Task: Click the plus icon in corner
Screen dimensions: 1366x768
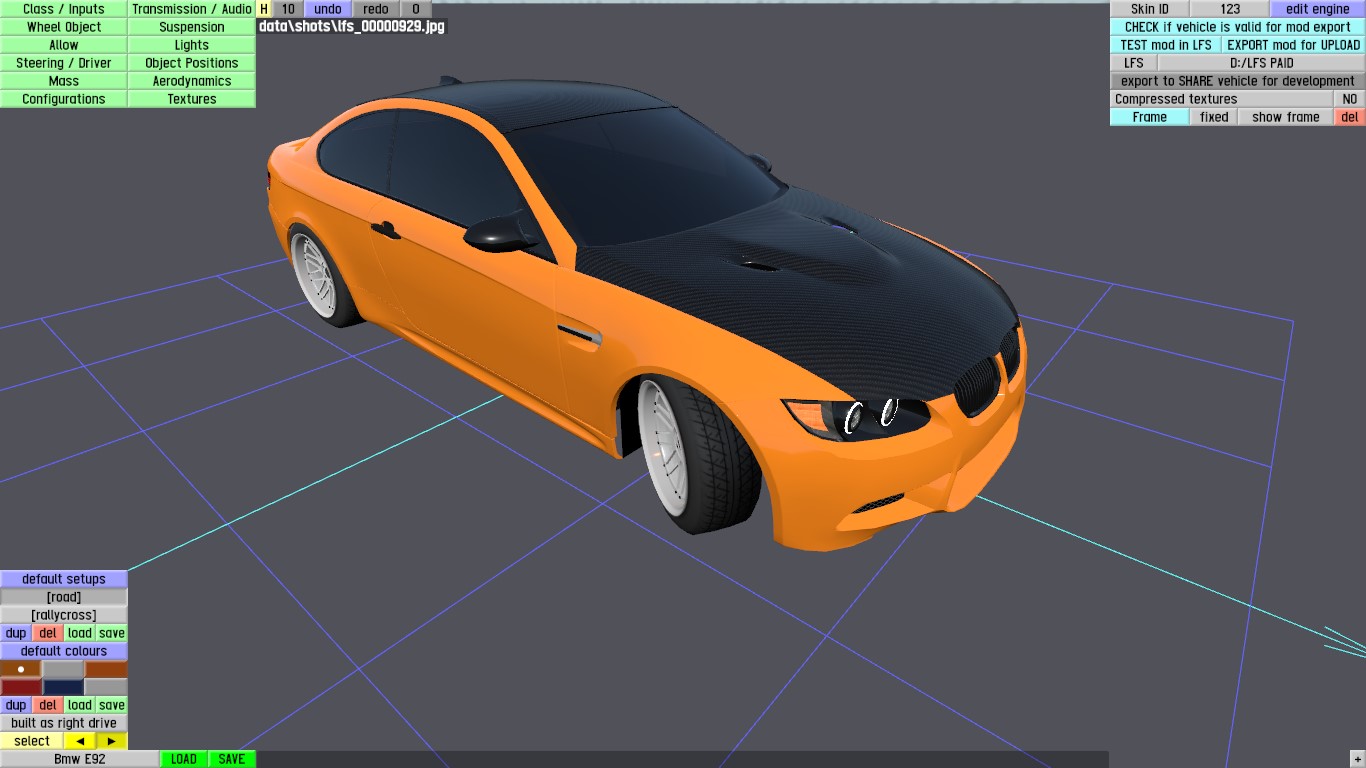Action: 1356,759
